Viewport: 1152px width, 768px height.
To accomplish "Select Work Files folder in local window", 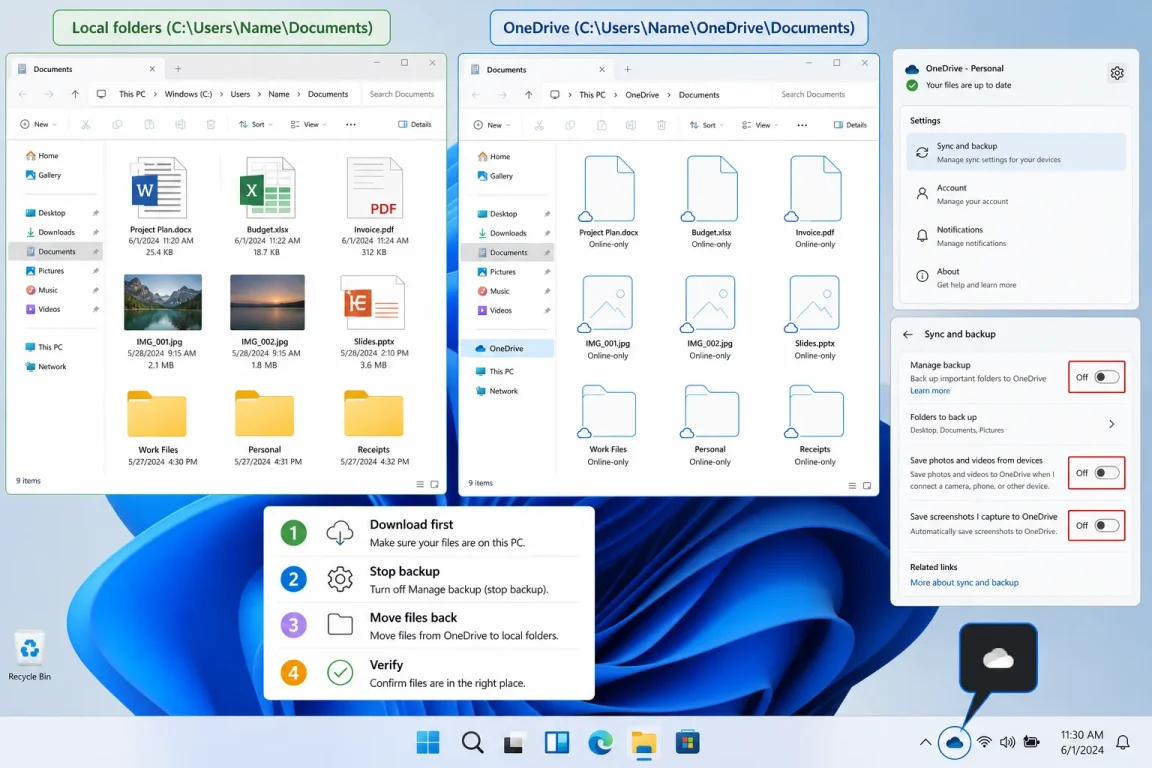I will click(x=158, y=428).
